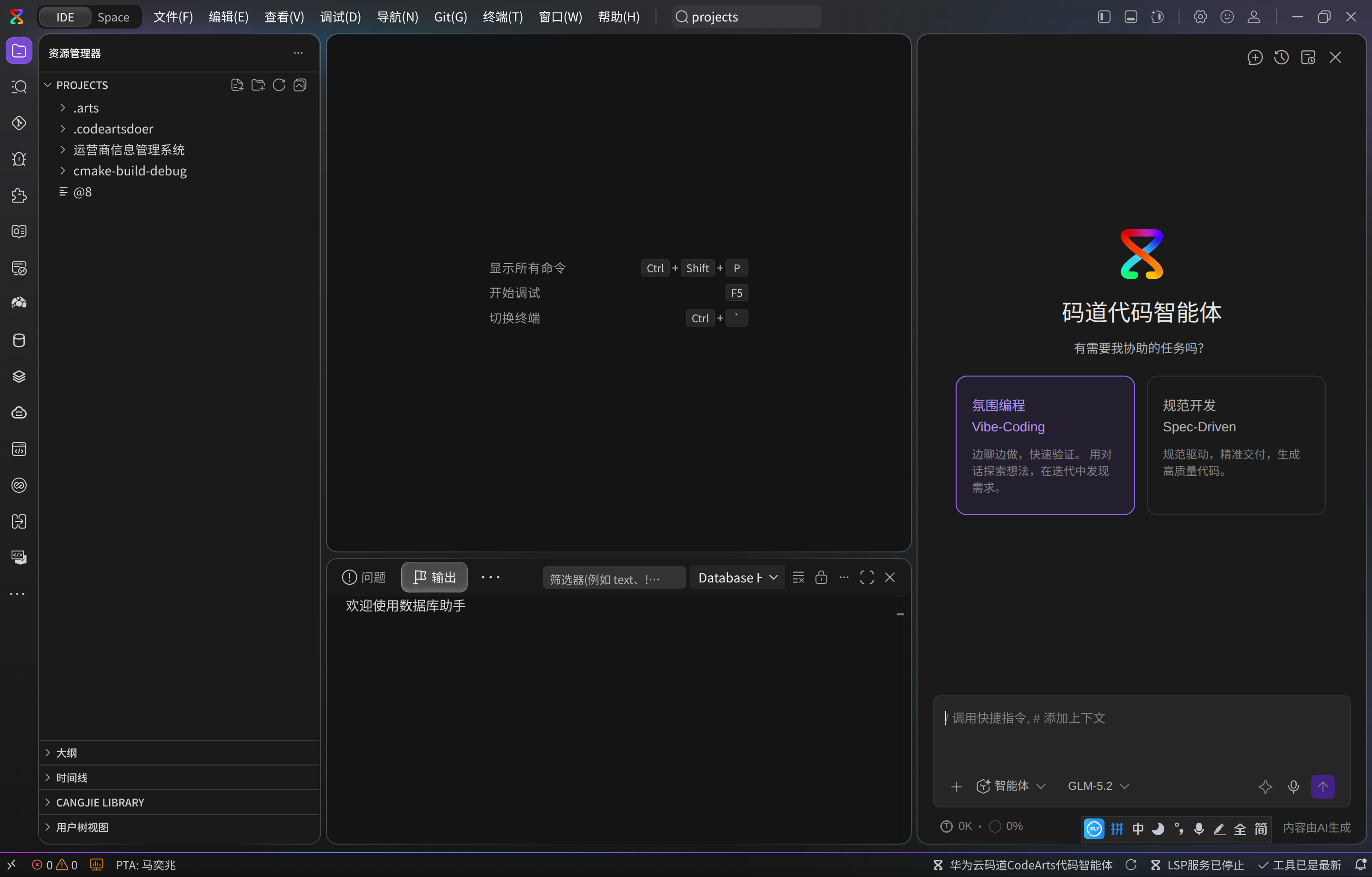This screenshot has height=877, width=1372.
Task: Switch to the 问题 problems tab
Action: tap(363, 578)
